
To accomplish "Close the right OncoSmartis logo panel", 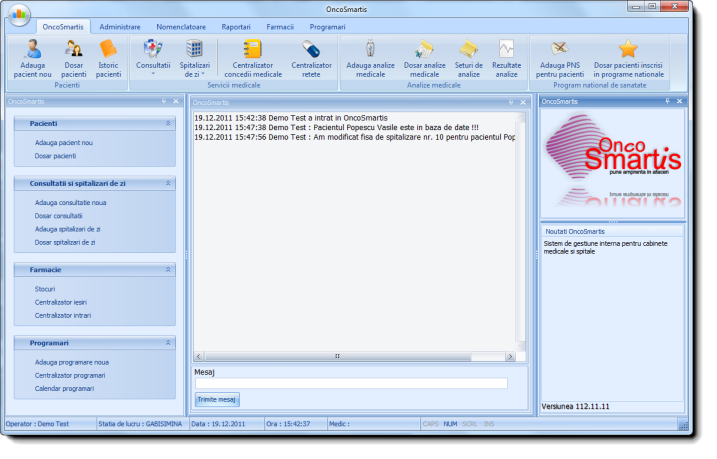I will coord(680,101).
